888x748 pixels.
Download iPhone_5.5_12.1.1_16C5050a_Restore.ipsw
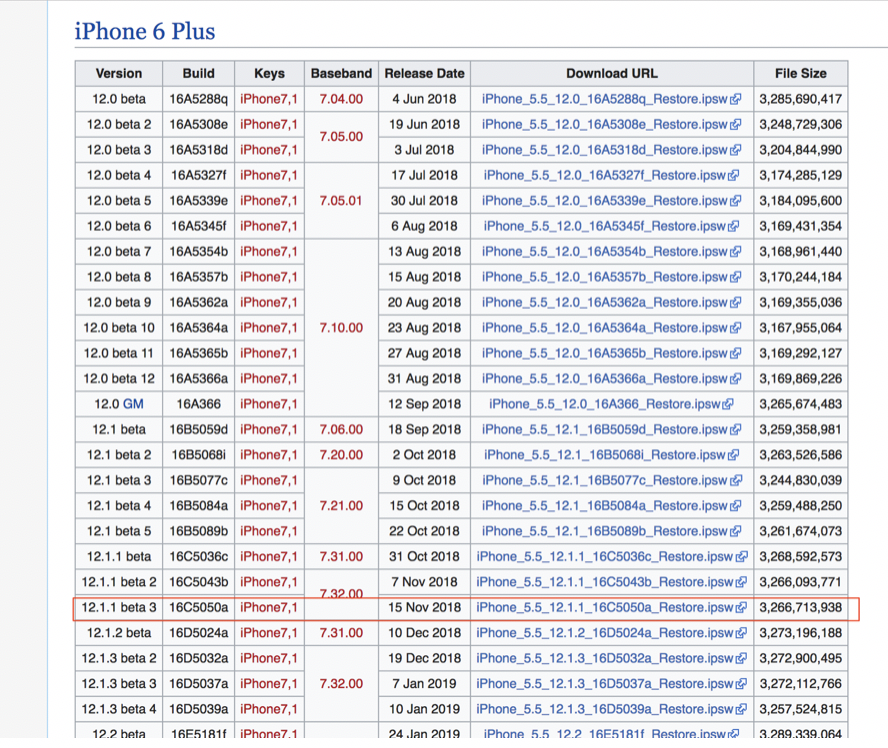[611, 608]
